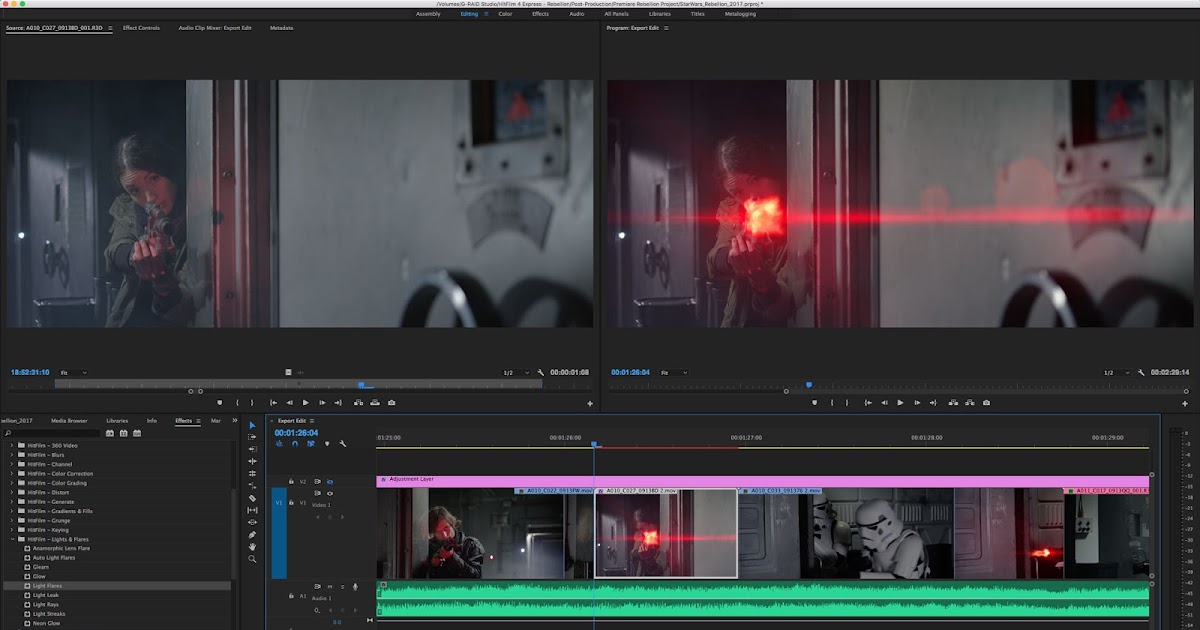Toggle V2 track output eye
1200x630 pixels.
330,481
